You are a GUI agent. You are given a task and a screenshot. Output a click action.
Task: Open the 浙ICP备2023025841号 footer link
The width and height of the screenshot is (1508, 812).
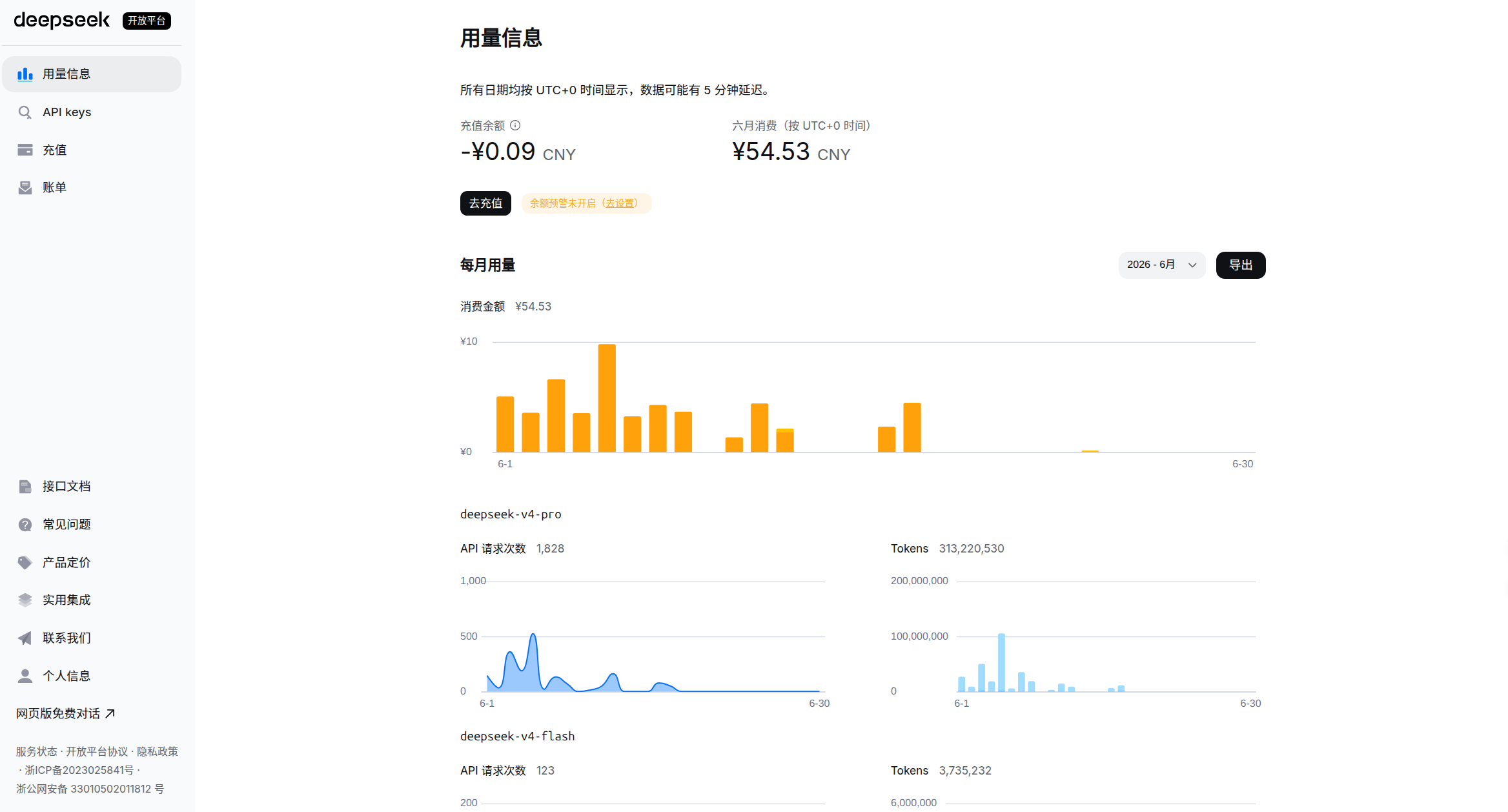click(x=79, y=770)
